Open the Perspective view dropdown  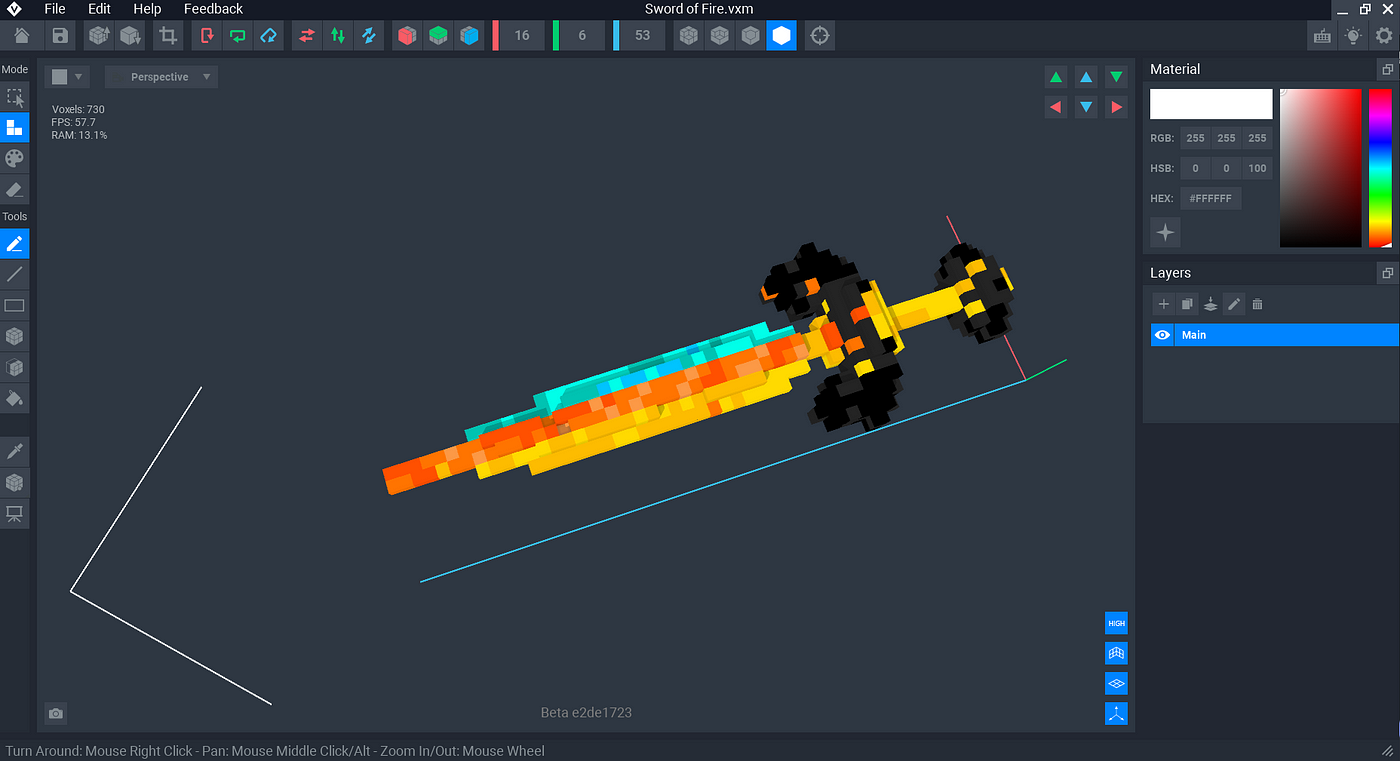pyautogui.click(x=162, y=77)
